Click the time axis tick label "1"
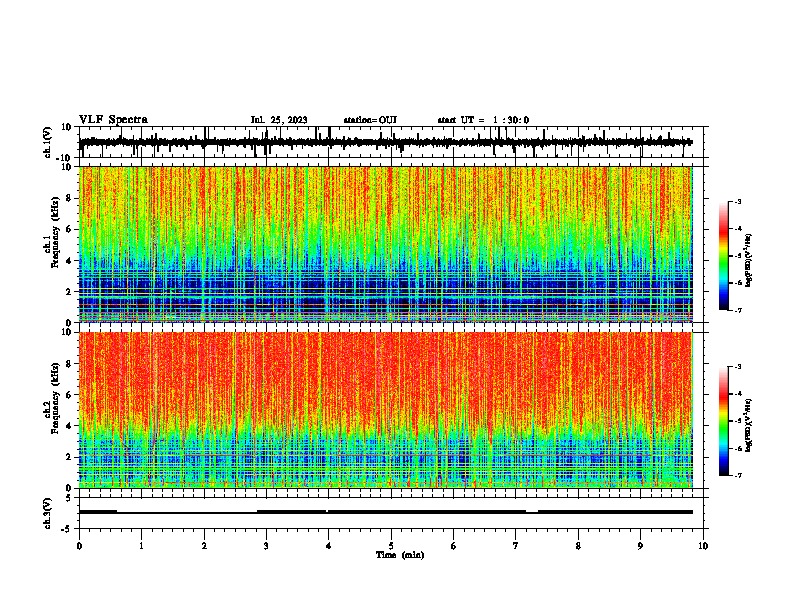 pyautogui.click(x=141, y=546)
